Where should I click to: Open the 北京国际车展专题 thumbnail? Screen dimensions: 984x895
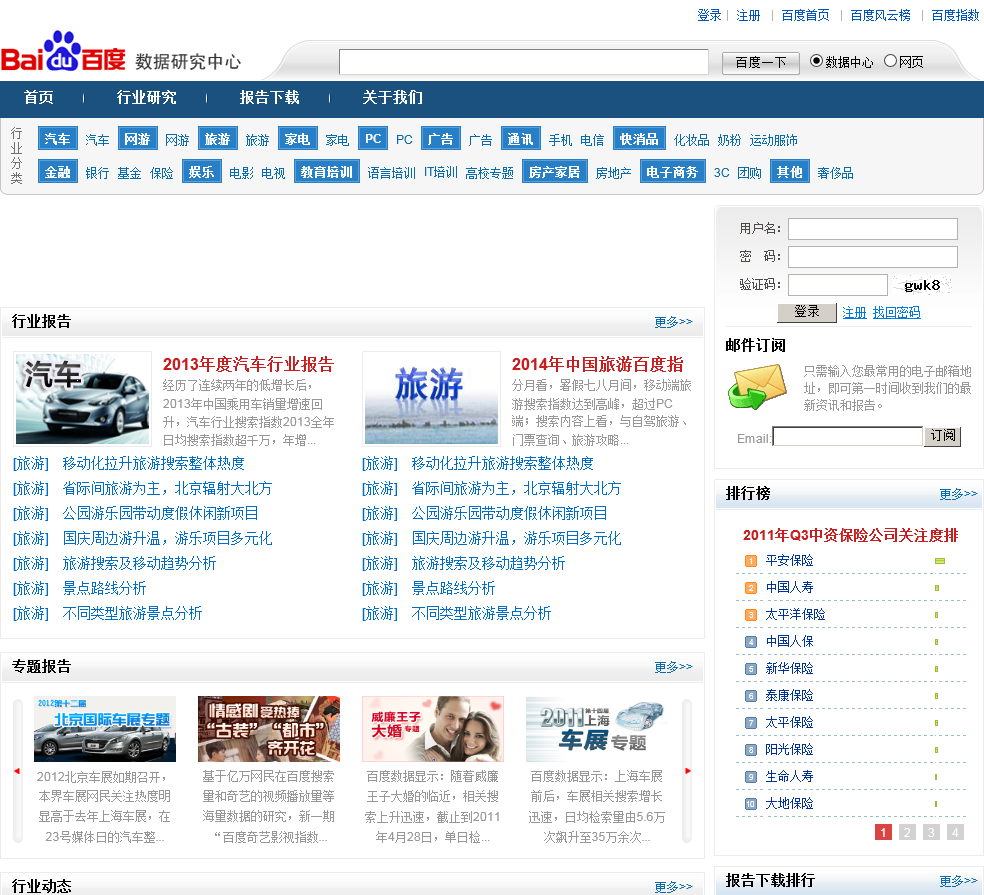(105, 729)
